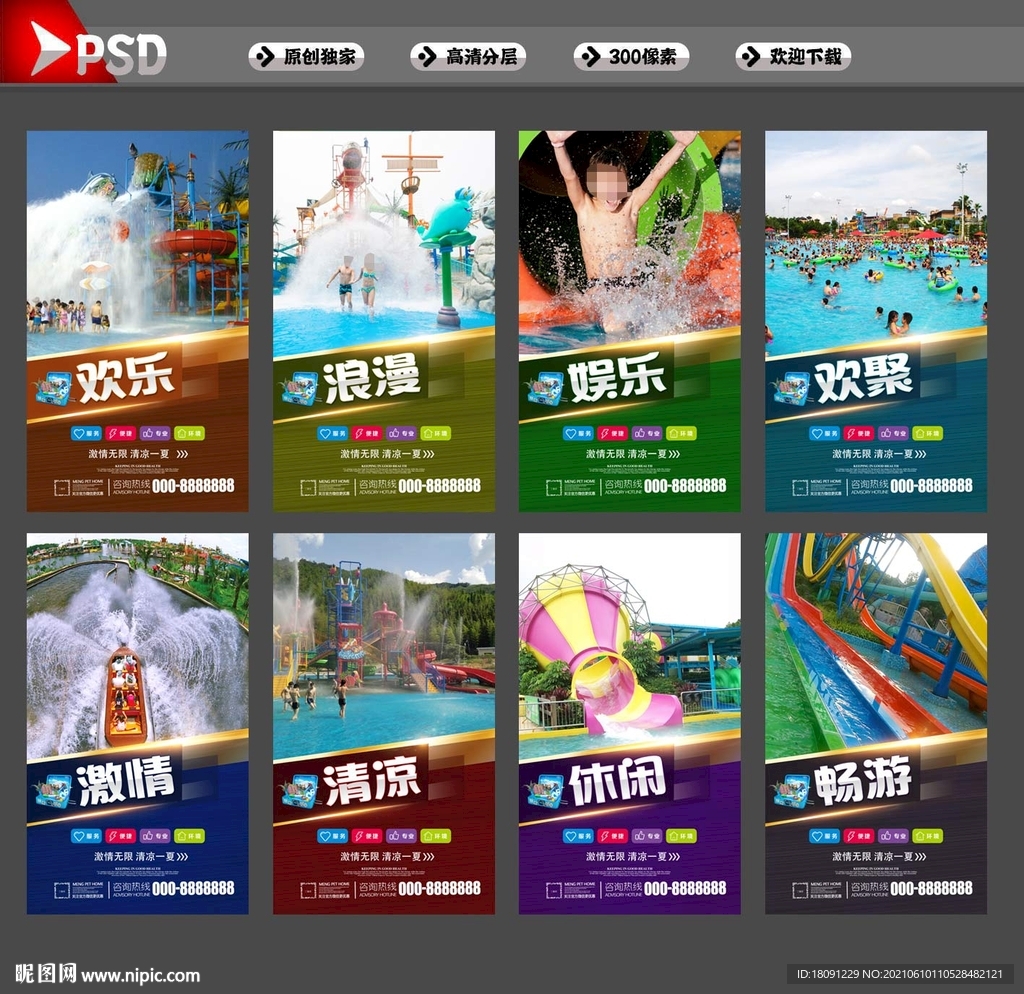
Task: Toggle the purple 专业 badge on the 畅游 poster
Action: pyautogui.click(x=893, y=834)
